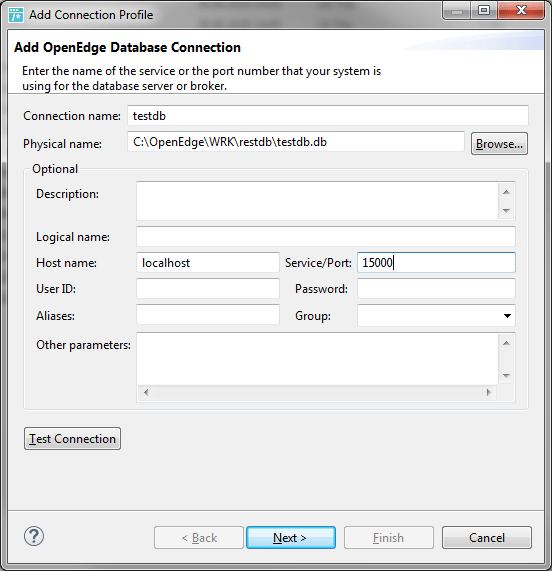The width and height of the screenshot is (552, 571).
Task: Click Other parameters scroll up arrow
Action: pos(506,343)
